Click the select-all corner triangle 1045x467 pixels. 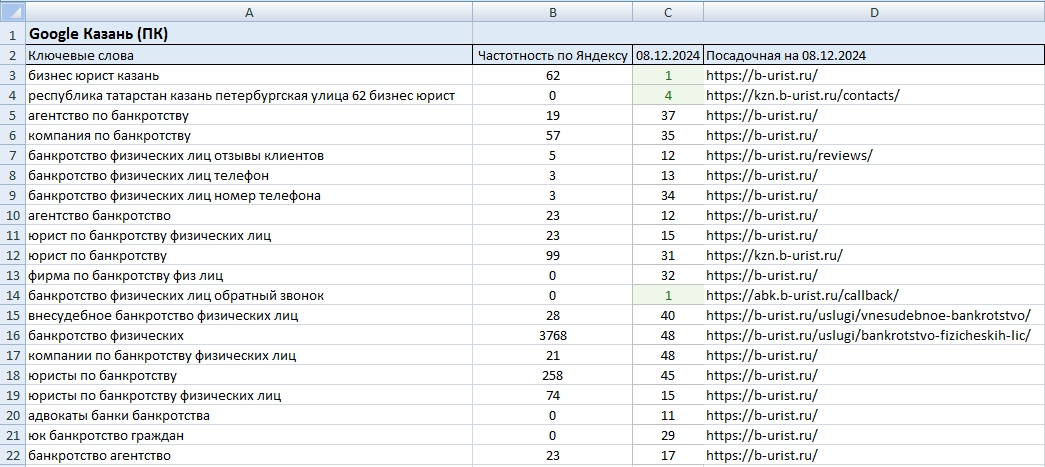[x=13, y=11]
